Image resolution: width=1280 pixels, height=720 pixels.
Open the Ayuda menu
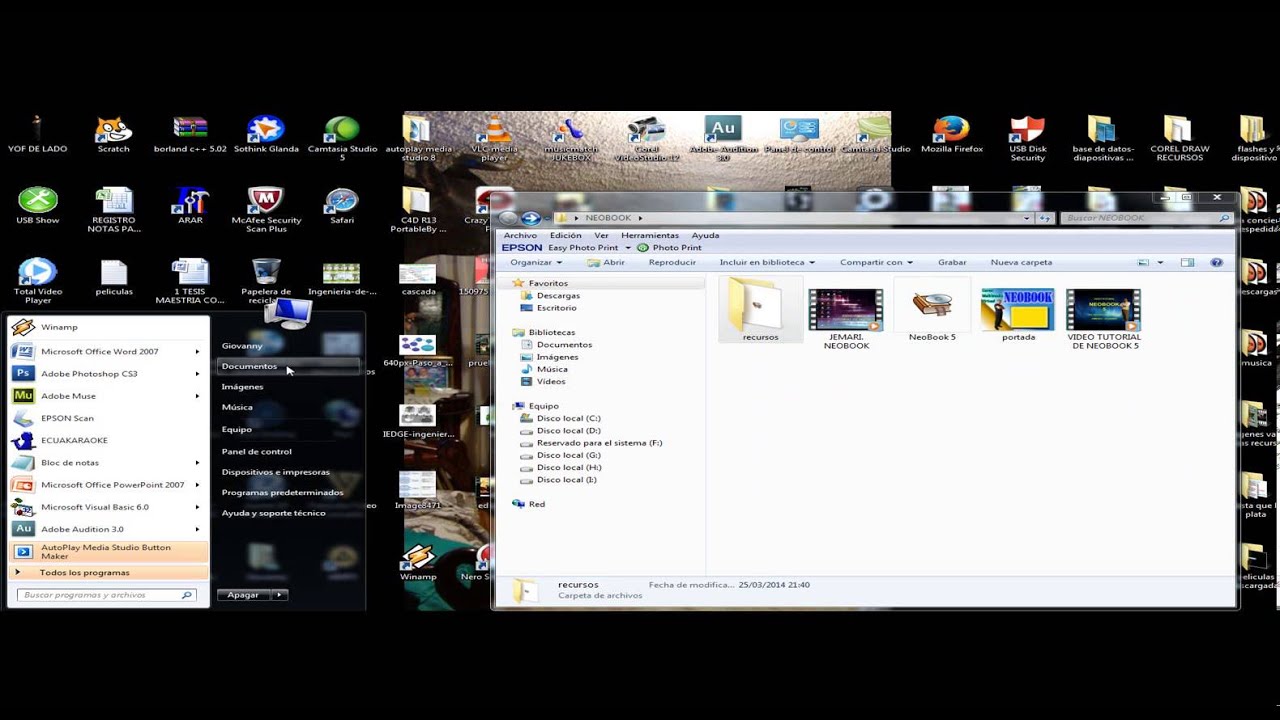point(705,235)
